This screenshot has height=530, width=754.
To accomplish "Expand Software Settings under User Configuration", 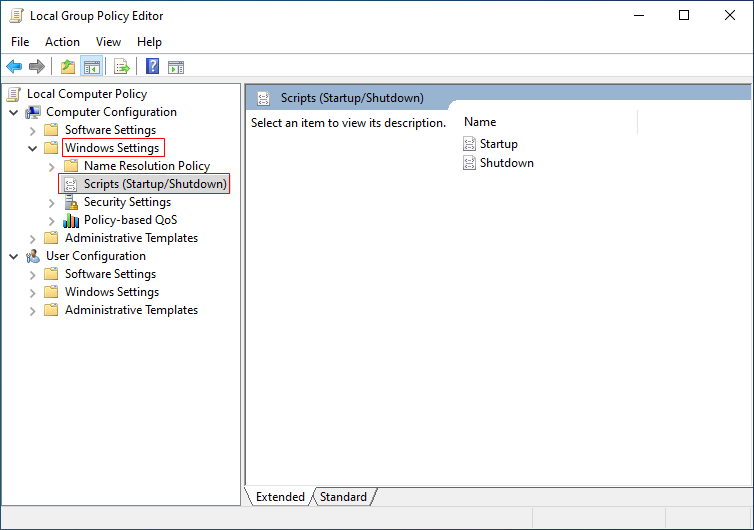I will click(33, 275).
